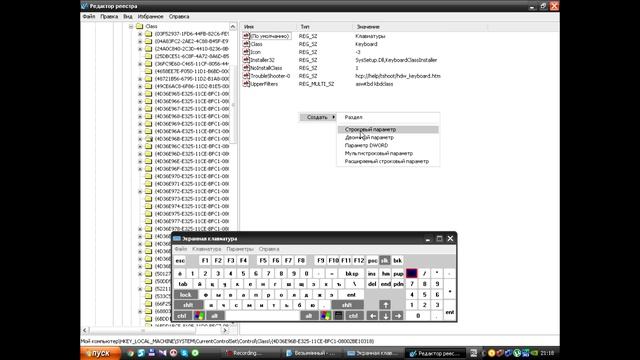The image size is (640, 360).
Task: Open the Правка menu
Action: [x=109, y=16]
